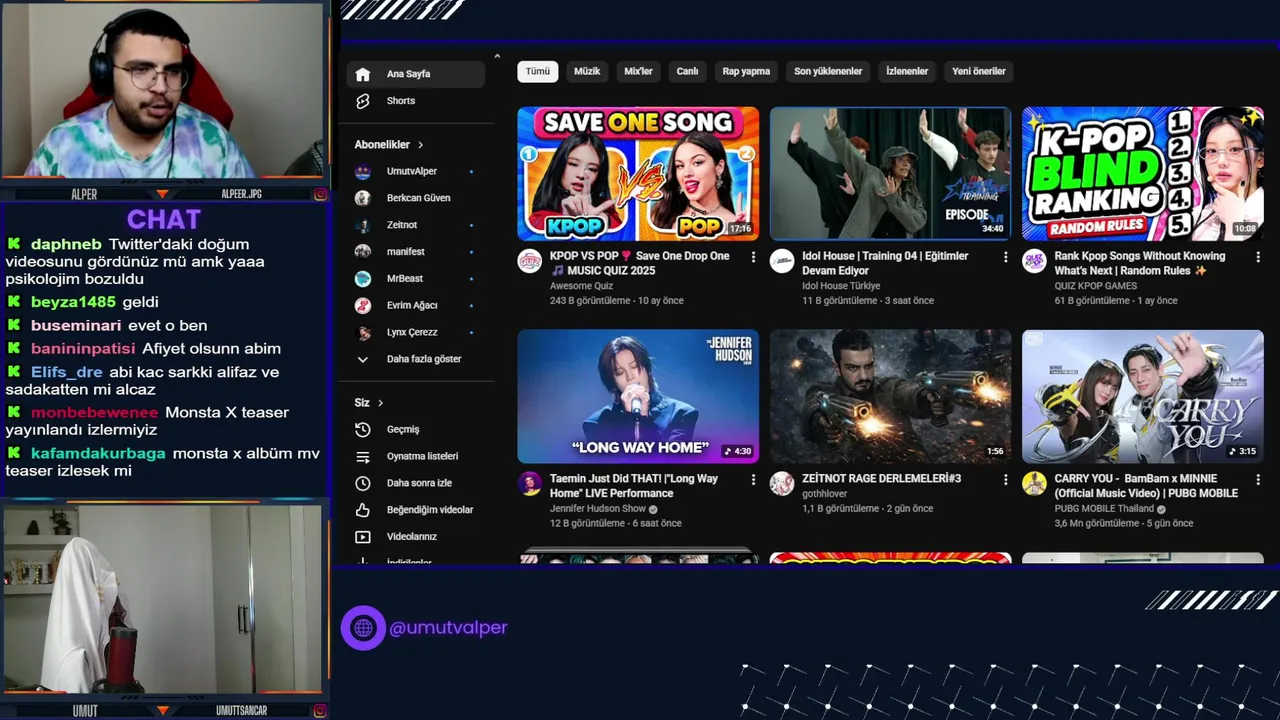Select the Son yüklenenler filter chip
1280x720 pixels.
[x=828, y=71]
